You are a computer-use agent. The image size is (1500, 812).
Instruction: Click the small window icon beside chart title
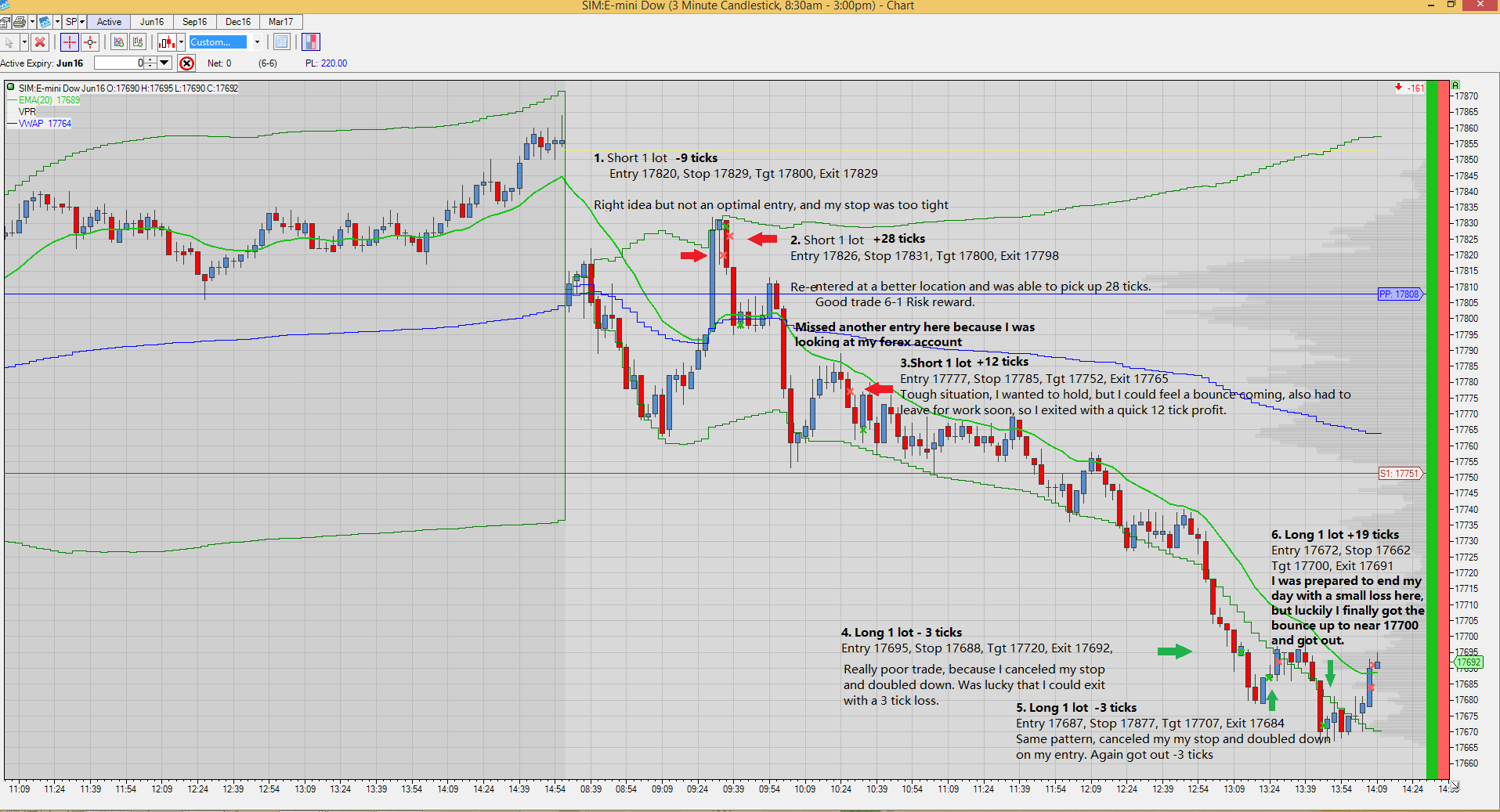(9, 88)
